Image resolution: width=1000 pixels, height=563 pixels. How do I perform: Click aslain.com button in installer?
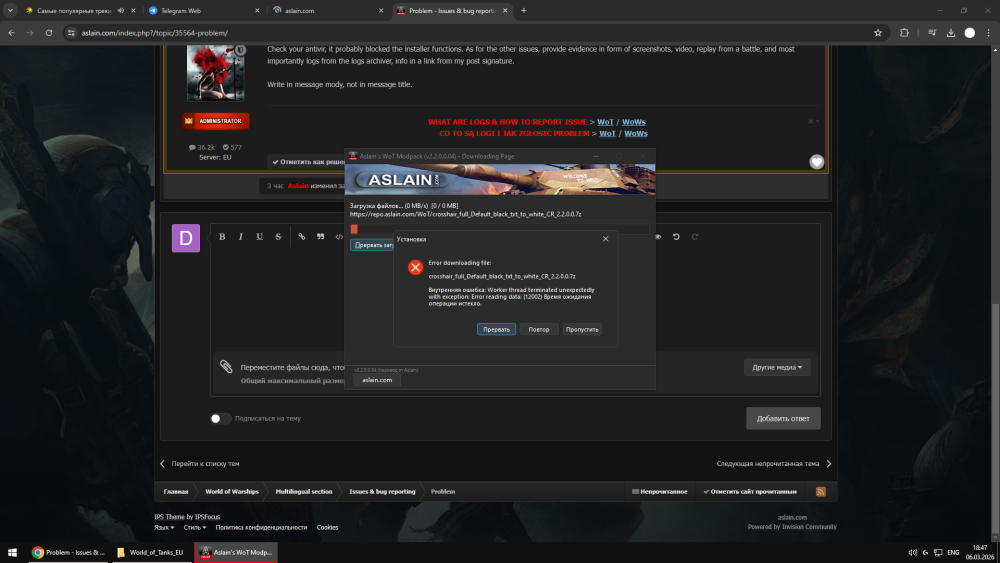[377, 380]
